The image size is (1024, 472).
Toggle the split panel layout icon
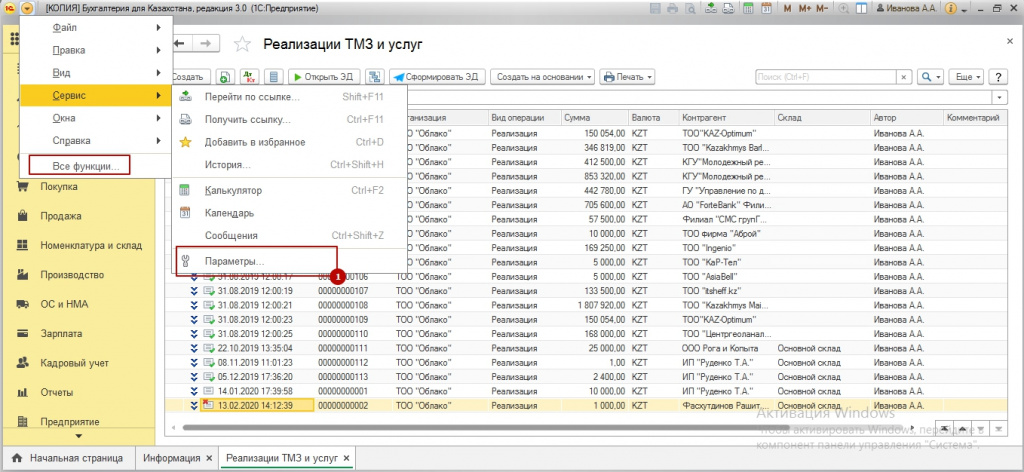pyautogui.click(x=862, y=9)
